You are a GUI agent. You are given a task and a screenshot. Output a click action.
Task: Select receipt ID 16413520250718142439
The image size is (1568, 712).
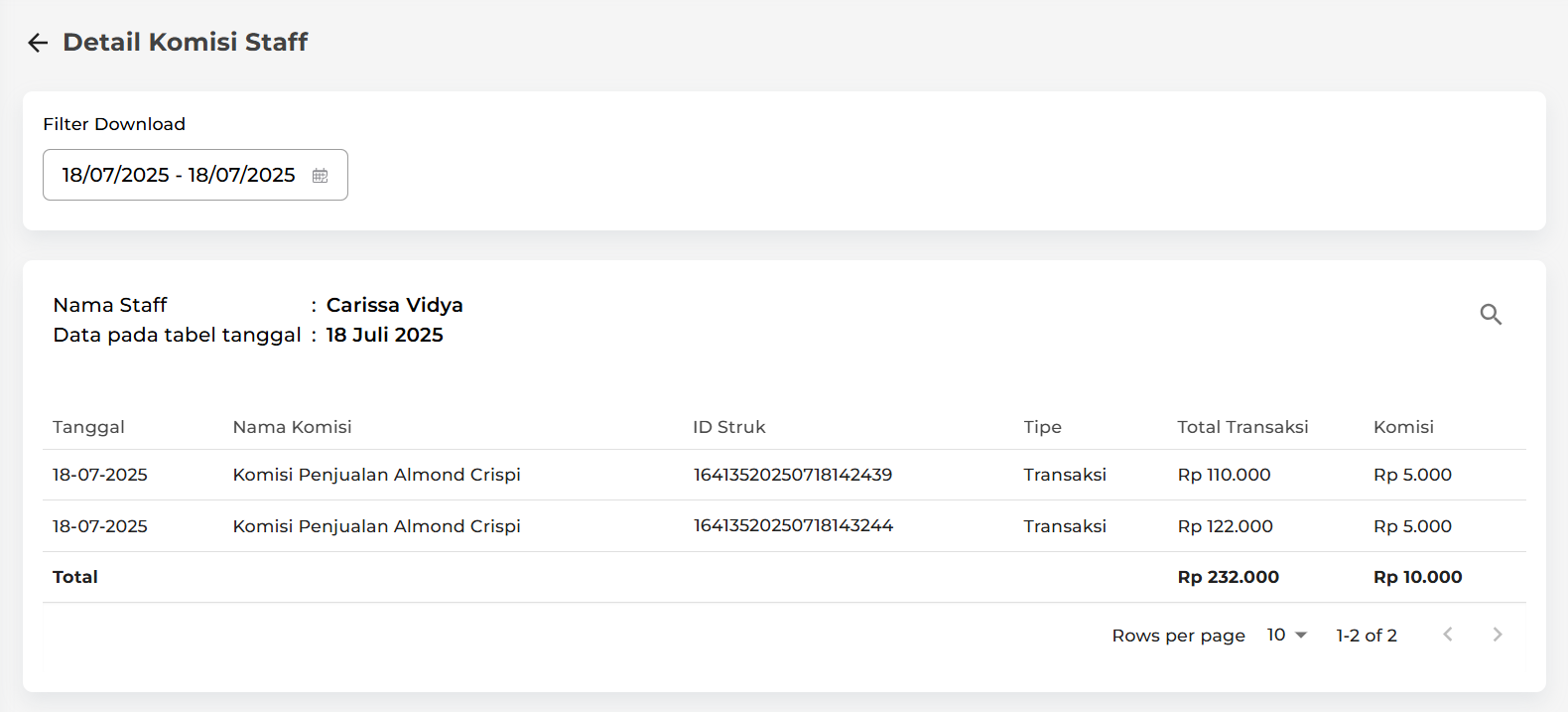[x=793, y=475]
